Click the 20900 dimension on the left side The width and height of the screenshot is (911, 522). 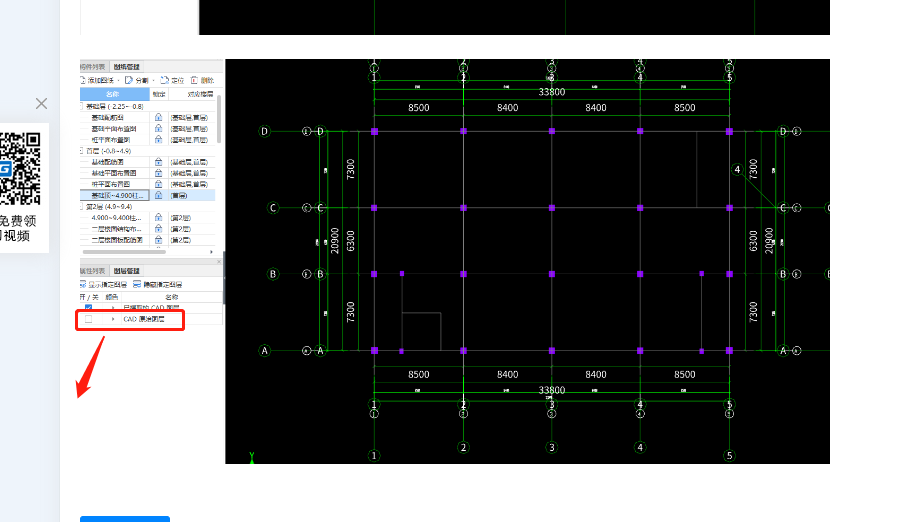point(335,241)
